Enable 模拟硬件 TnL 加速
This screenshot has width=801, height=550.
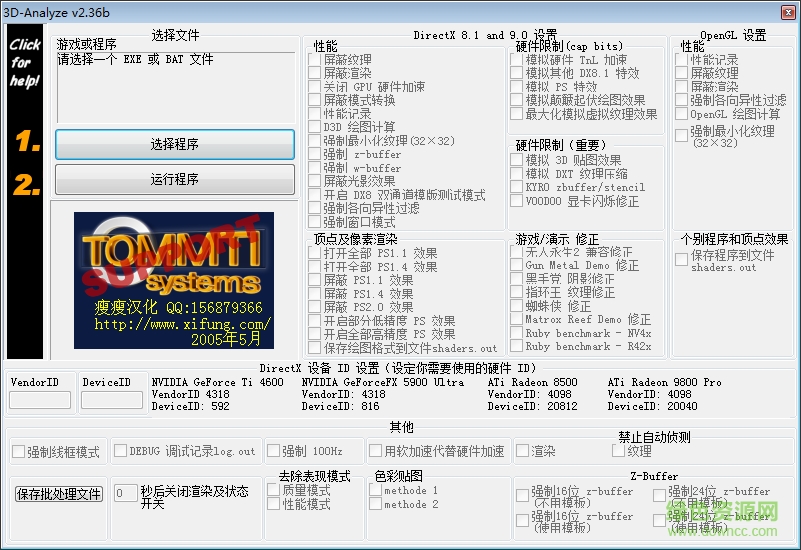(x=516, y=60)
